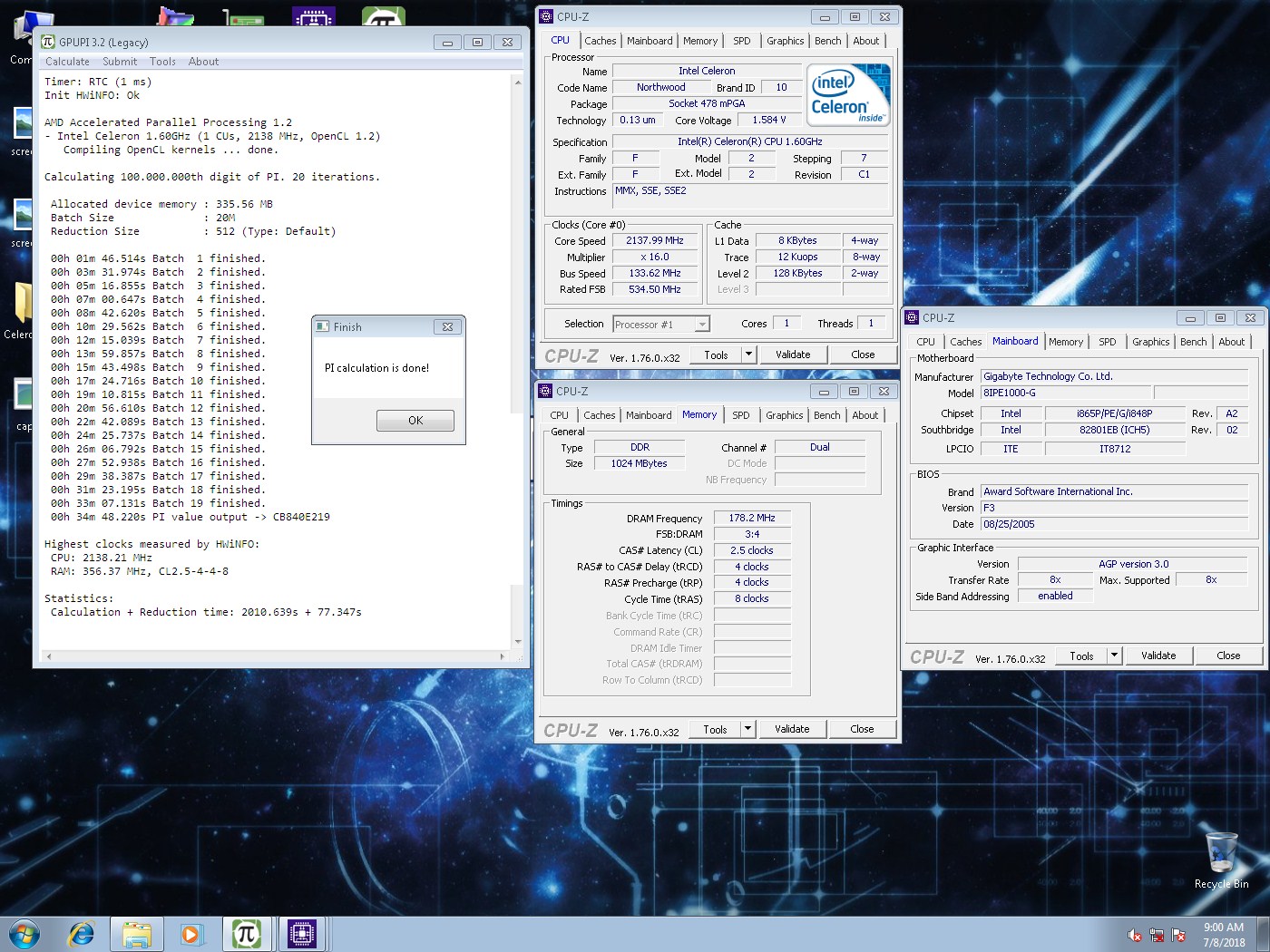Open the Submit menu in GPUPI
Viewport: 1270px width, 952px height.
pos(120,62)
